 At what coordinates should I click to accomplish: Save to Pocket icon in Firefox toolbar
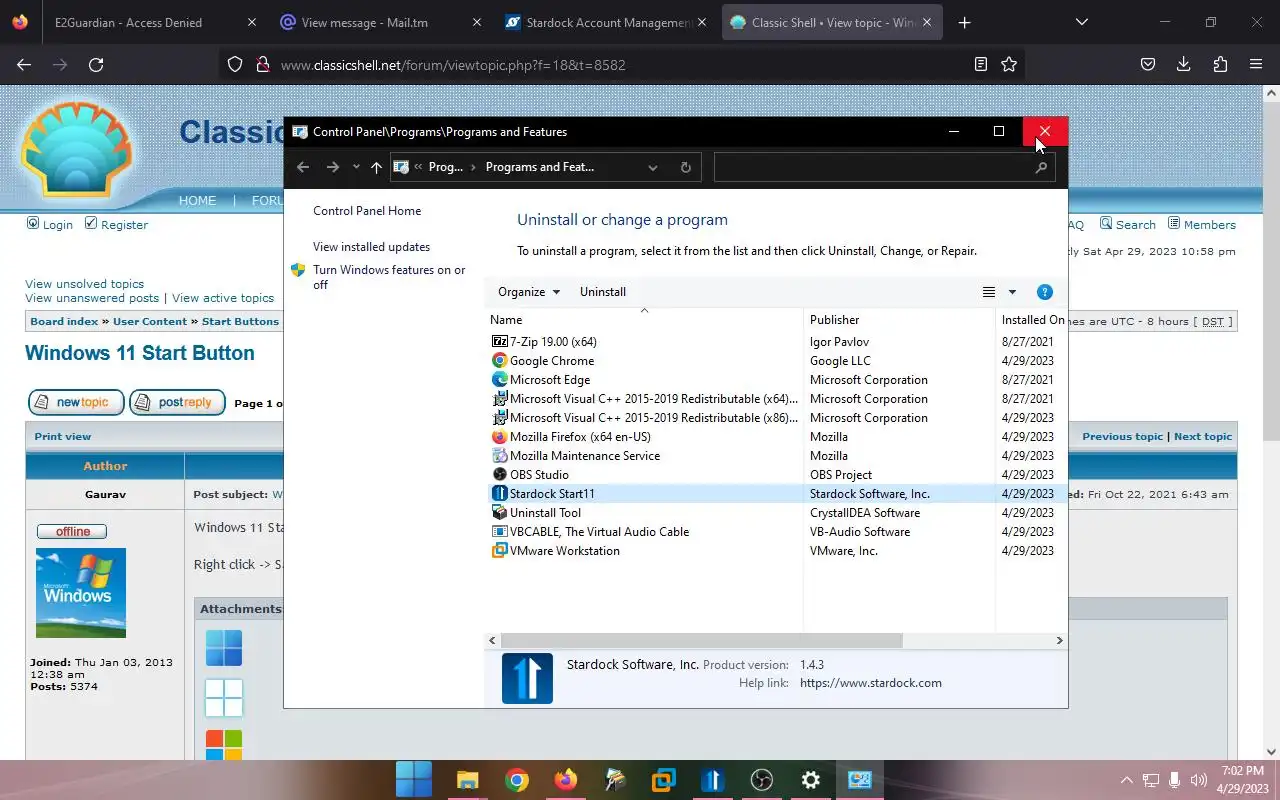[x=1148, y=64]
